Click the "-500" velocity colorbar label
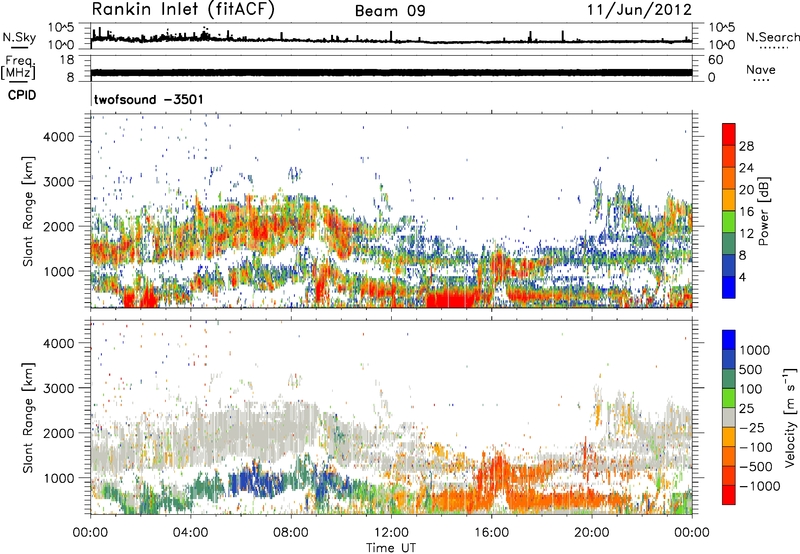This screenshot has width=800, height=554. (755, 466)
